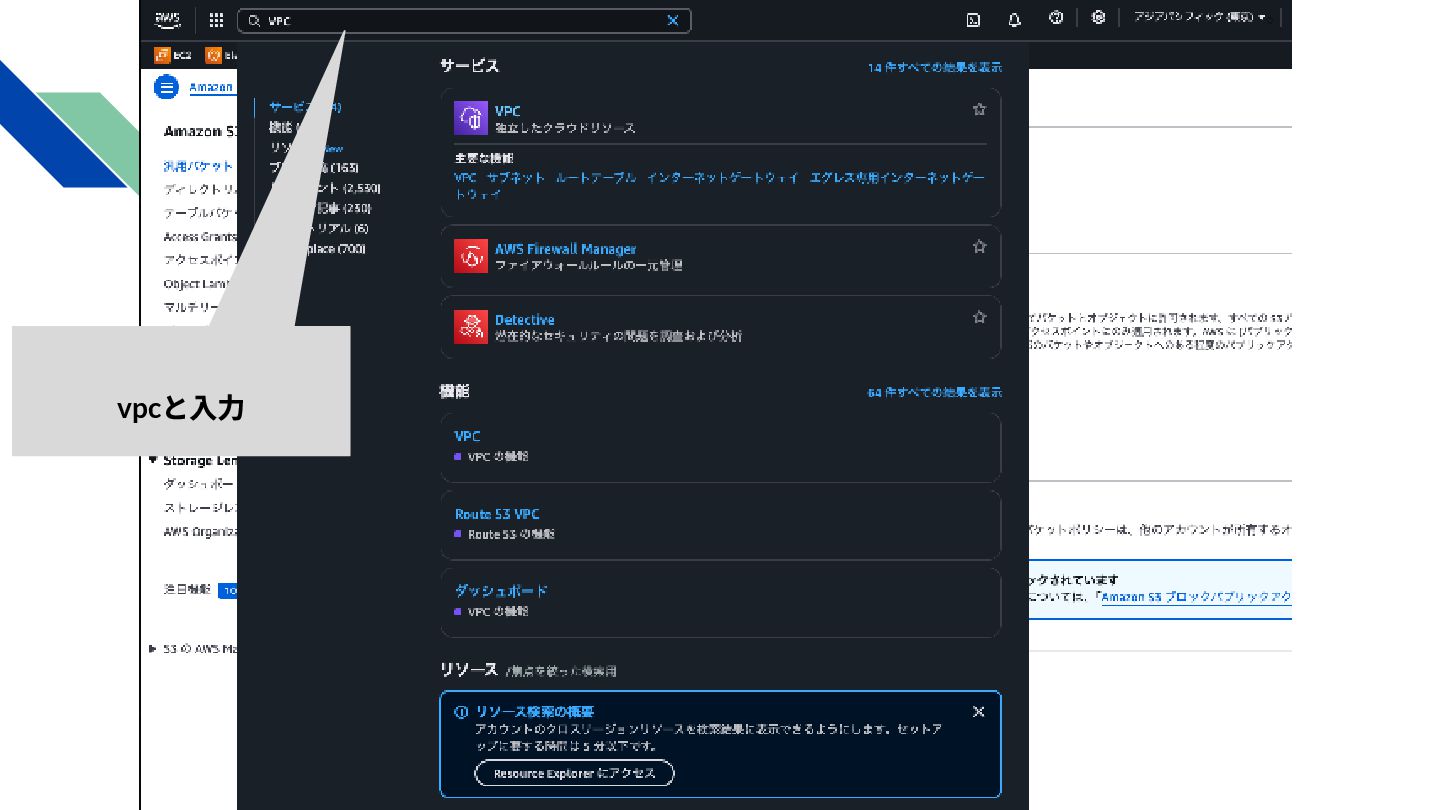Click ディレクトリ item in the S3 sidebar

[200, 190]
